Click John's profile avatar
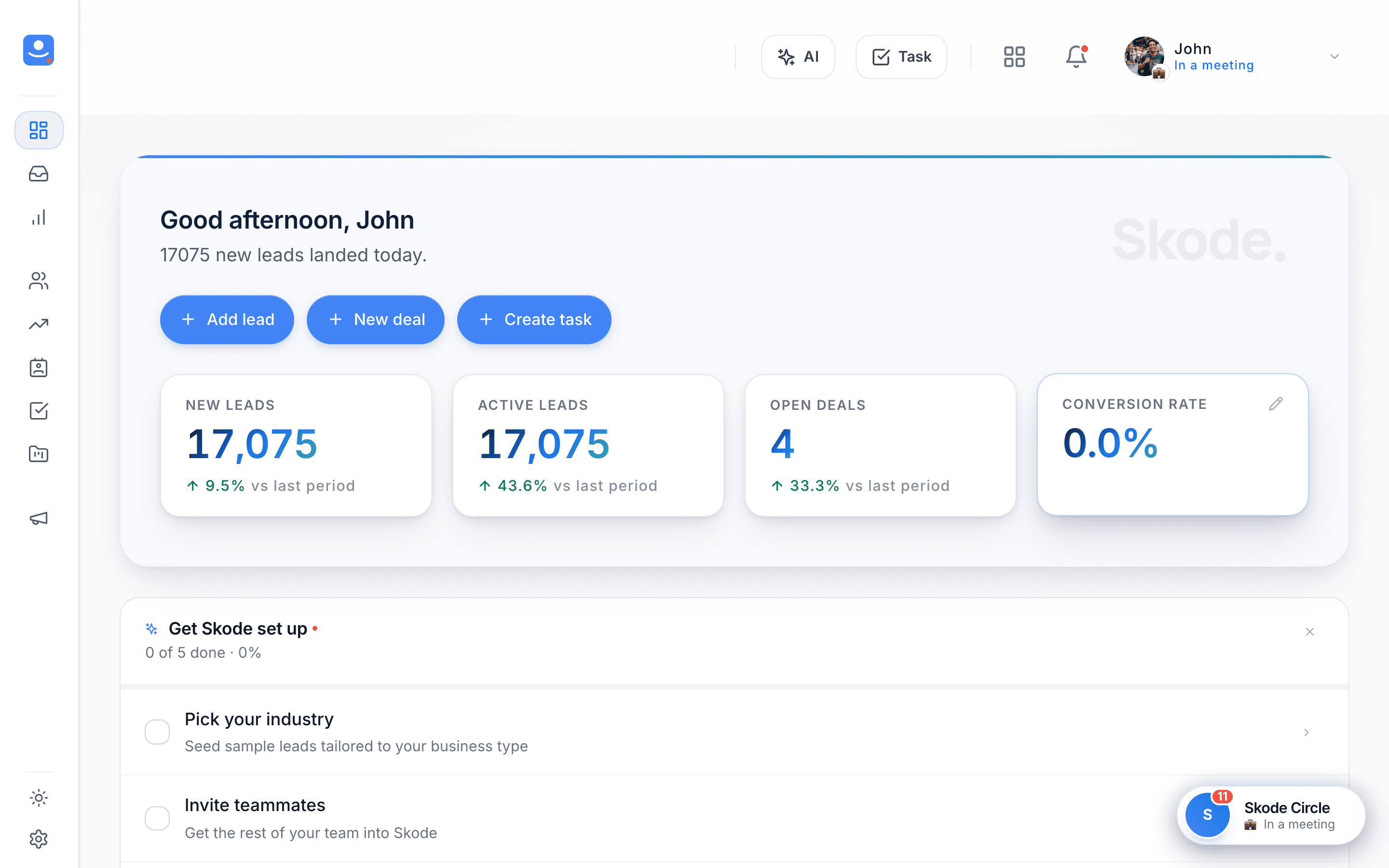This screenshot has width=1389, height=868. click(x=1144, y=57)
